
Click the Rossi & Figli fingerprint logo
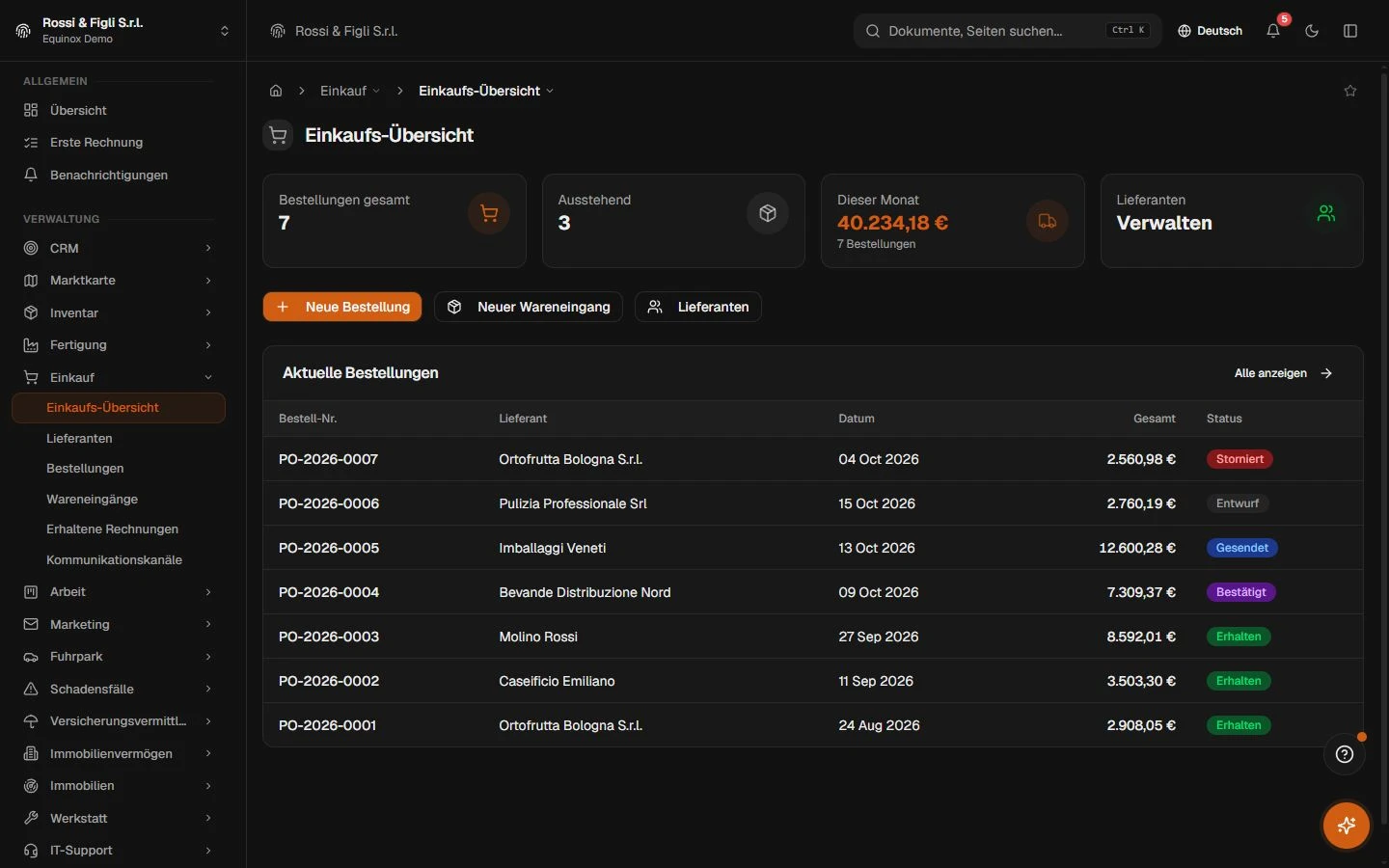(23, 31)
